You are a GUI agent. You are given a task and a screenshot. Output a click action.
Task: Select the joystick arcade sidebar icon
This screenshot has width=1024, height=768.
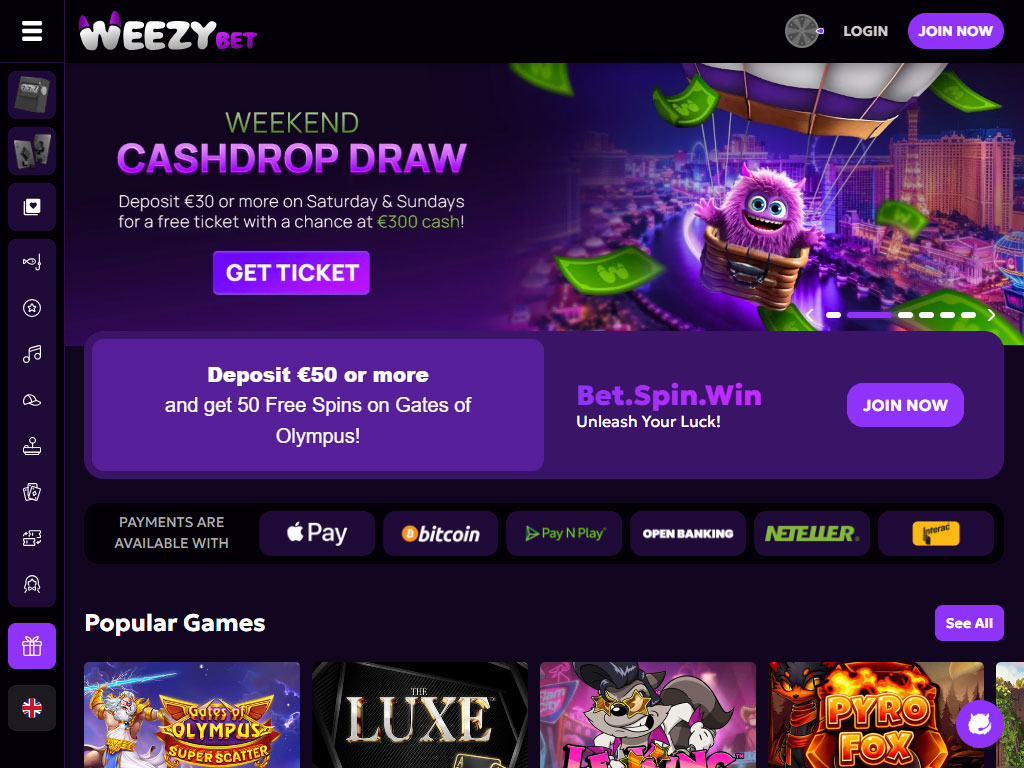point(32,446)
